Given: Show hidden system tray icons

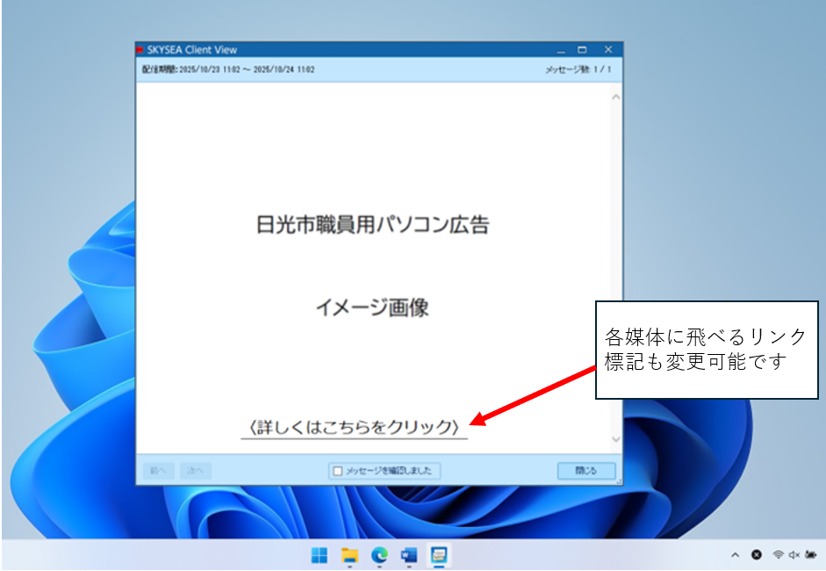Looking at the screenshot, I should coord(735,555).
